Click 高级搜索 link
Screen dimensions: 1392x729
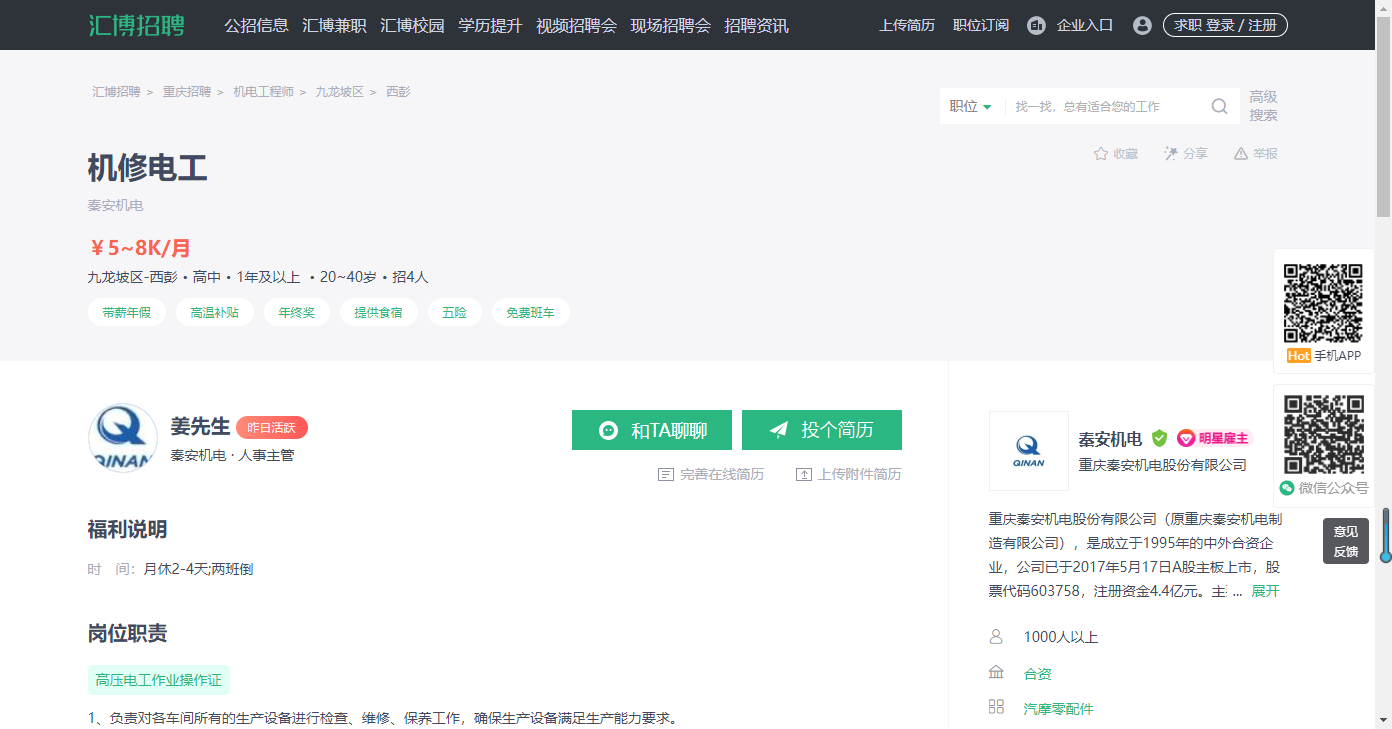1263,106
